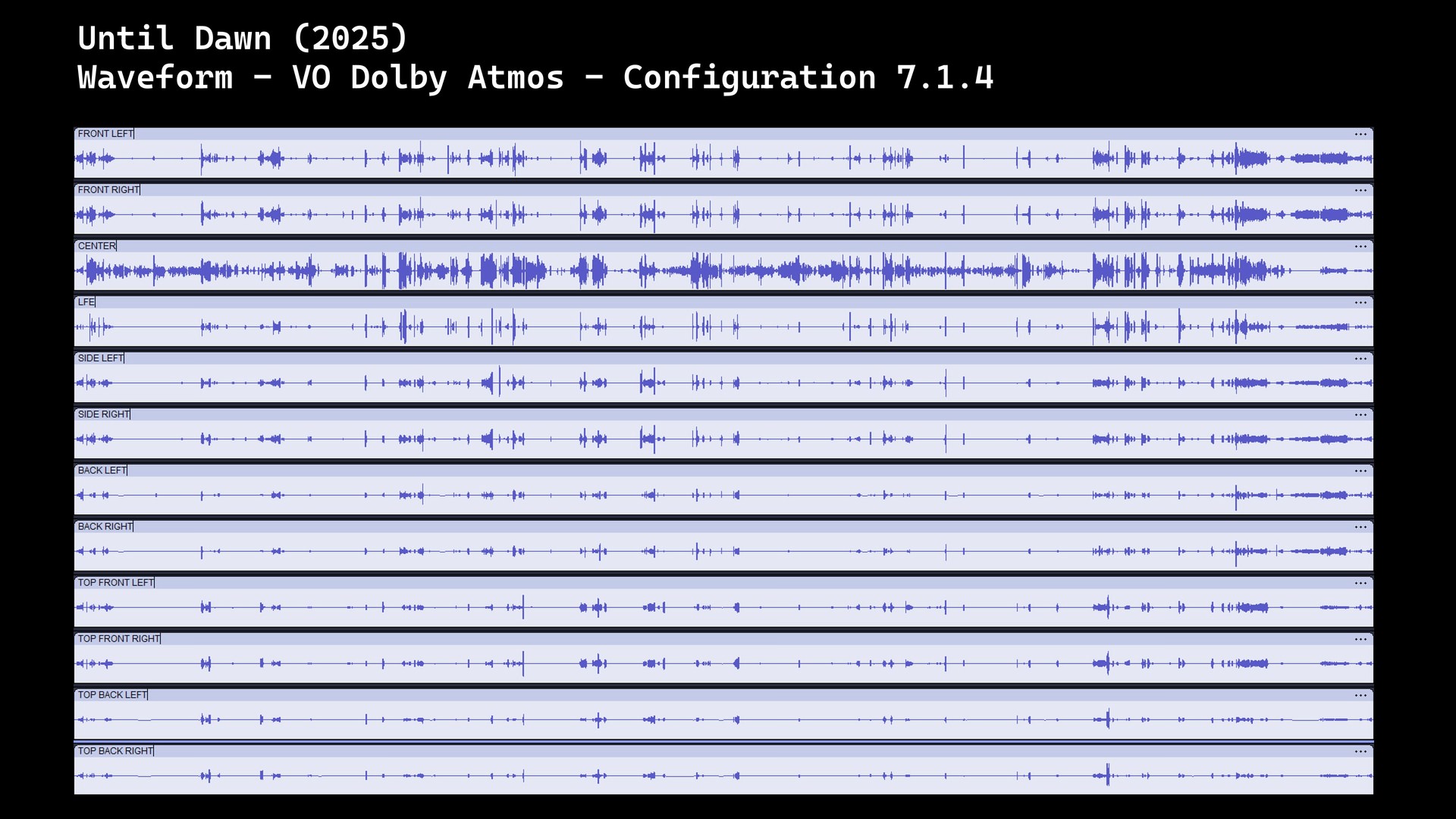Viewport: 1456px width, 819px height.
Task: Click inside the TOP FRONT RIGHT waveform
Action: point(723,664)
